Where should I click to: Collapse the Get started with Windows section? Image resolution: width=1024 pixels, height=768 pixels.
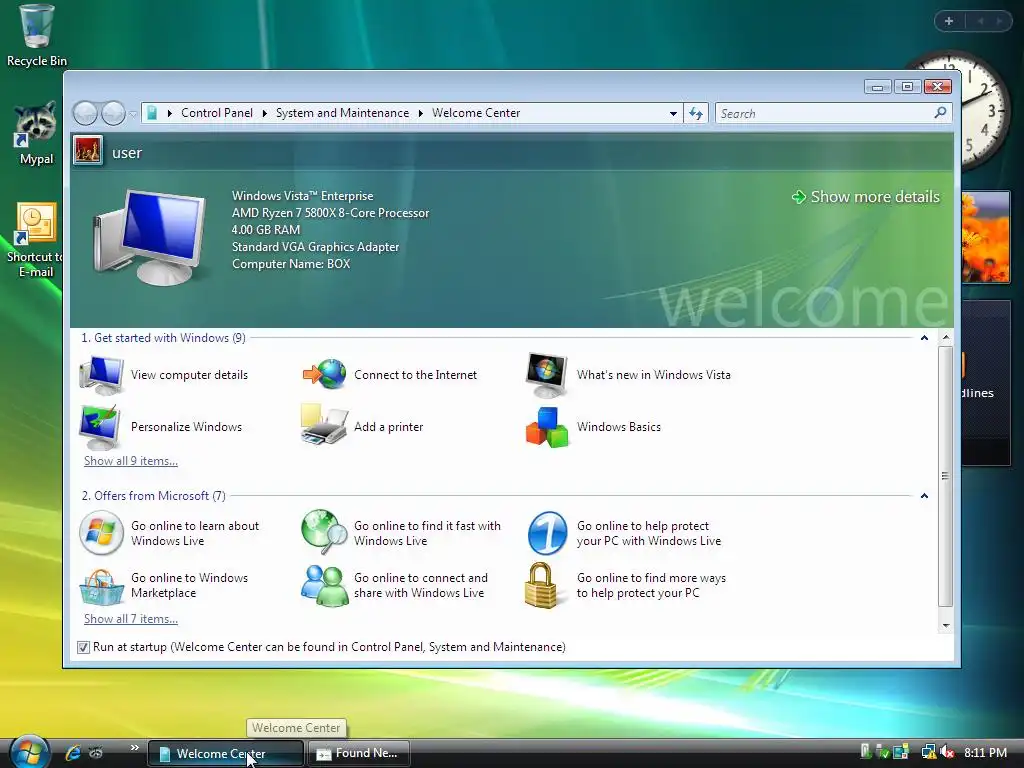[x=924, y=338]
